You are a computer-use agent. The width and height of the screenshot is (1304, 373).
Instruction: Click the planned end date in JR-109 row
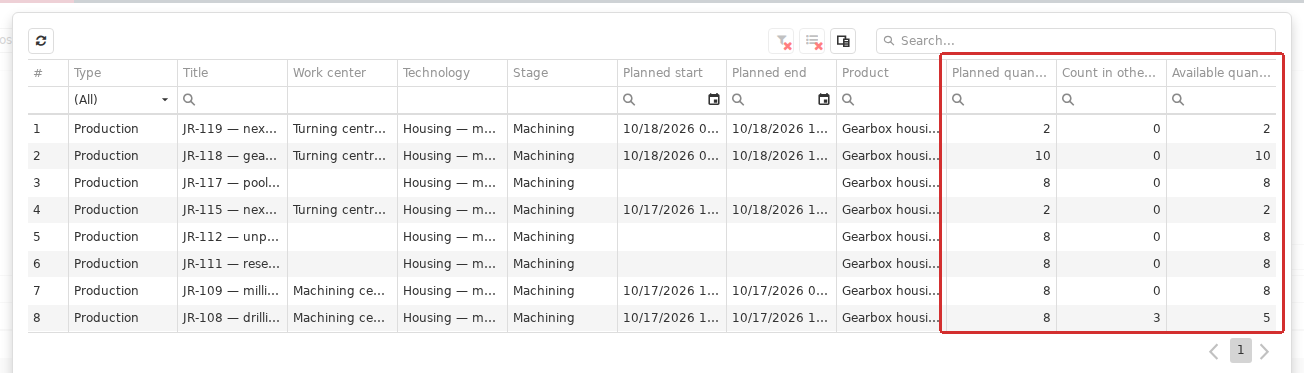click(782, 291)
